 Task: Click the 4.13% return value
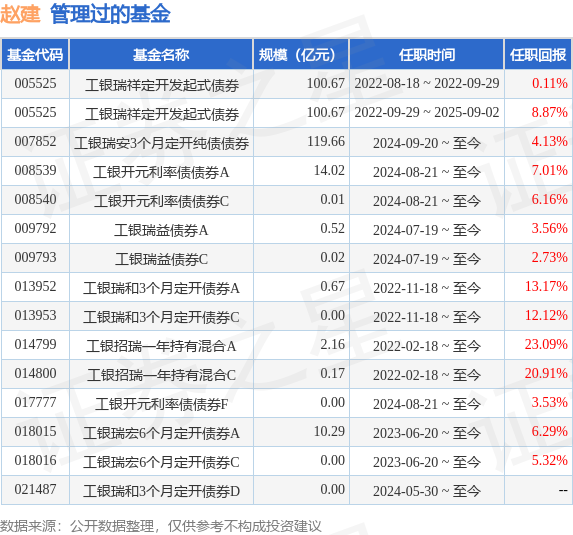[550, 141]
